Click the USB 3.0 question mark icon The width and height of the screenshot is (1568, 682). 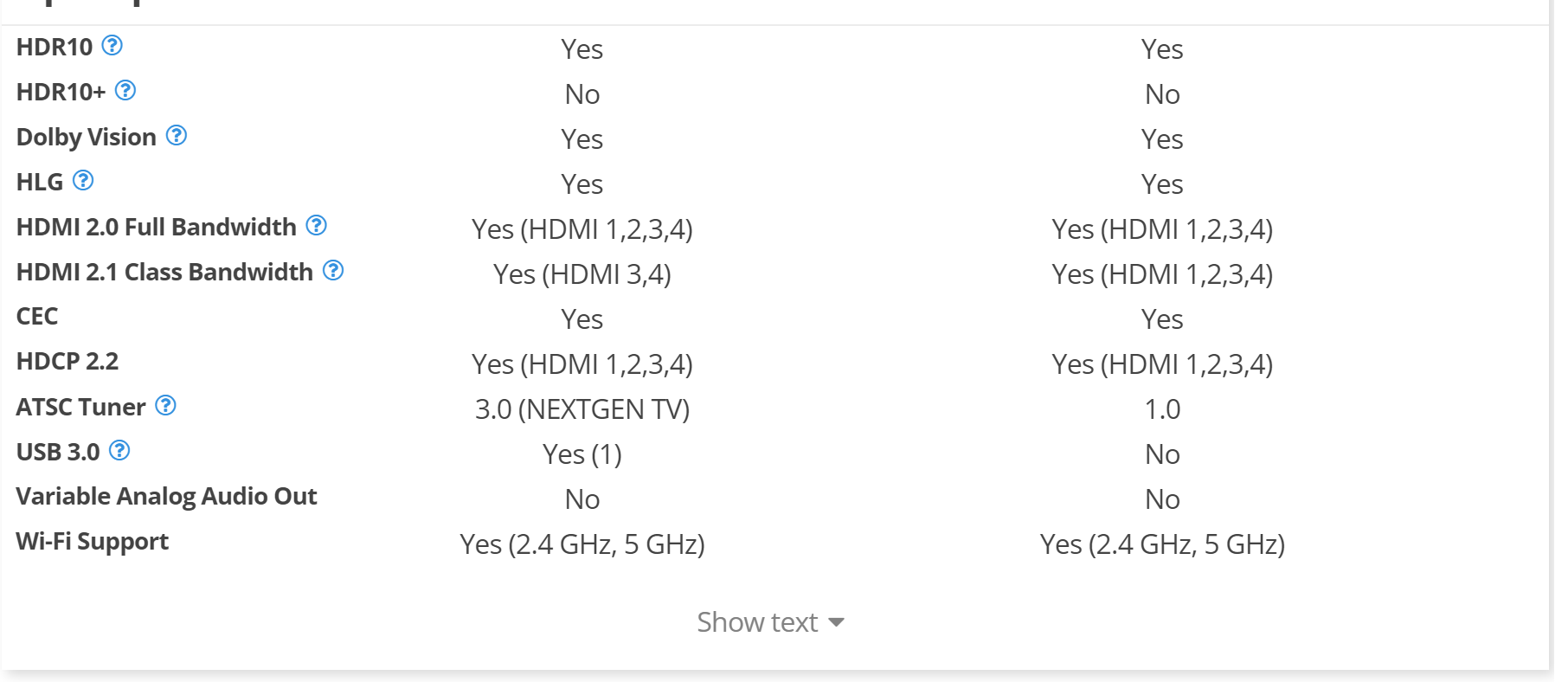coord(119,451)
